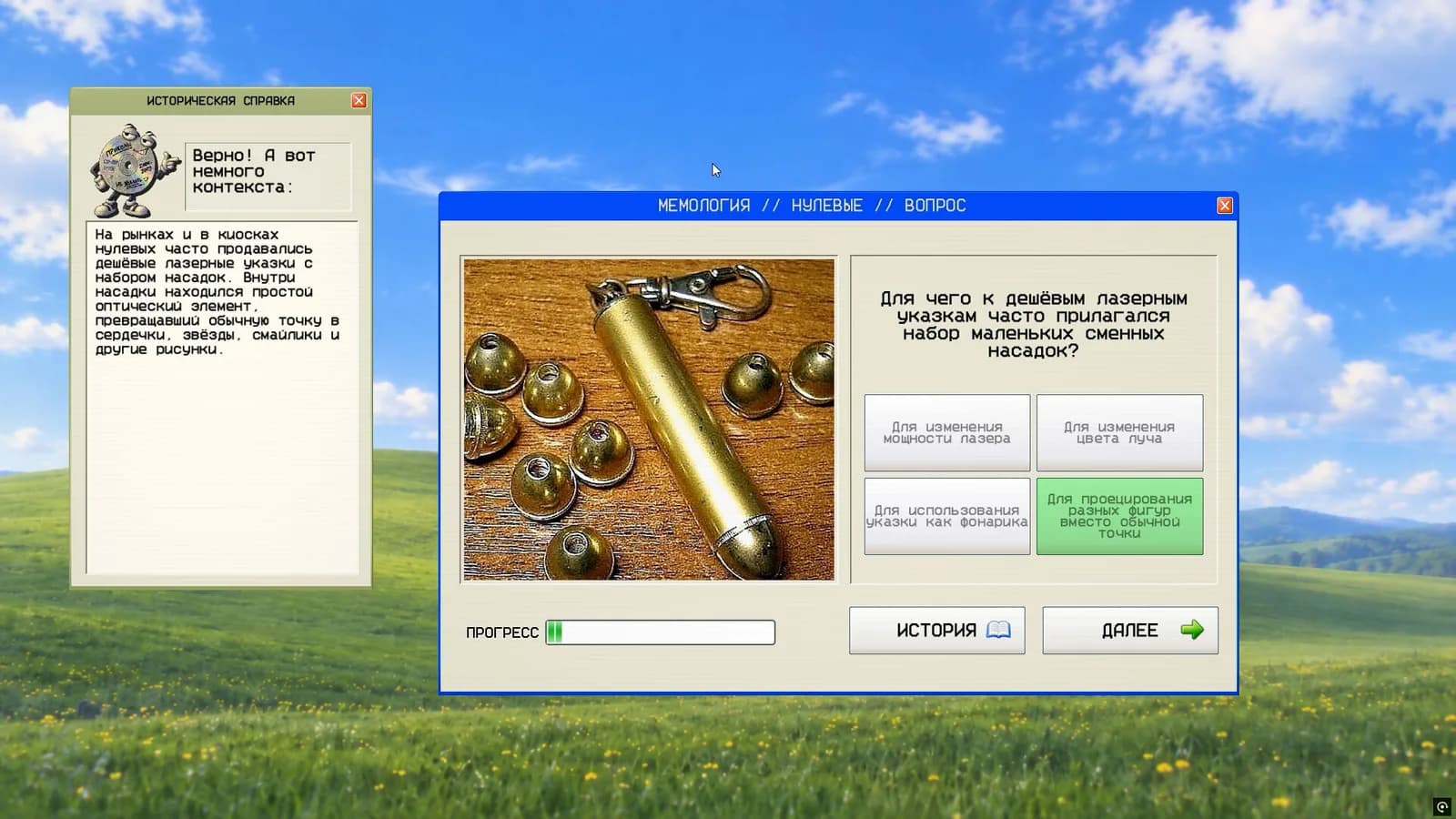Close the МЕМОЛОГИЯ question window
The image size is (1456, 819).
click(1225, 206)
